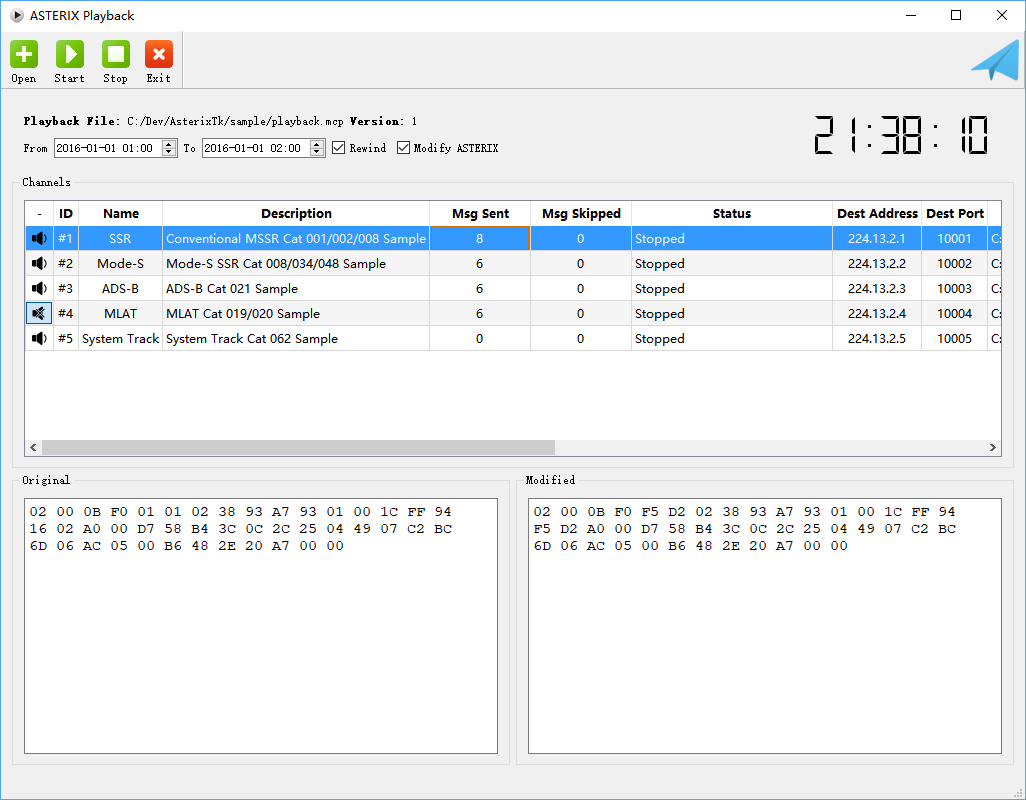Click the Dest Port column header
This screenshot has width=1026, height=800.
[955, 214]
